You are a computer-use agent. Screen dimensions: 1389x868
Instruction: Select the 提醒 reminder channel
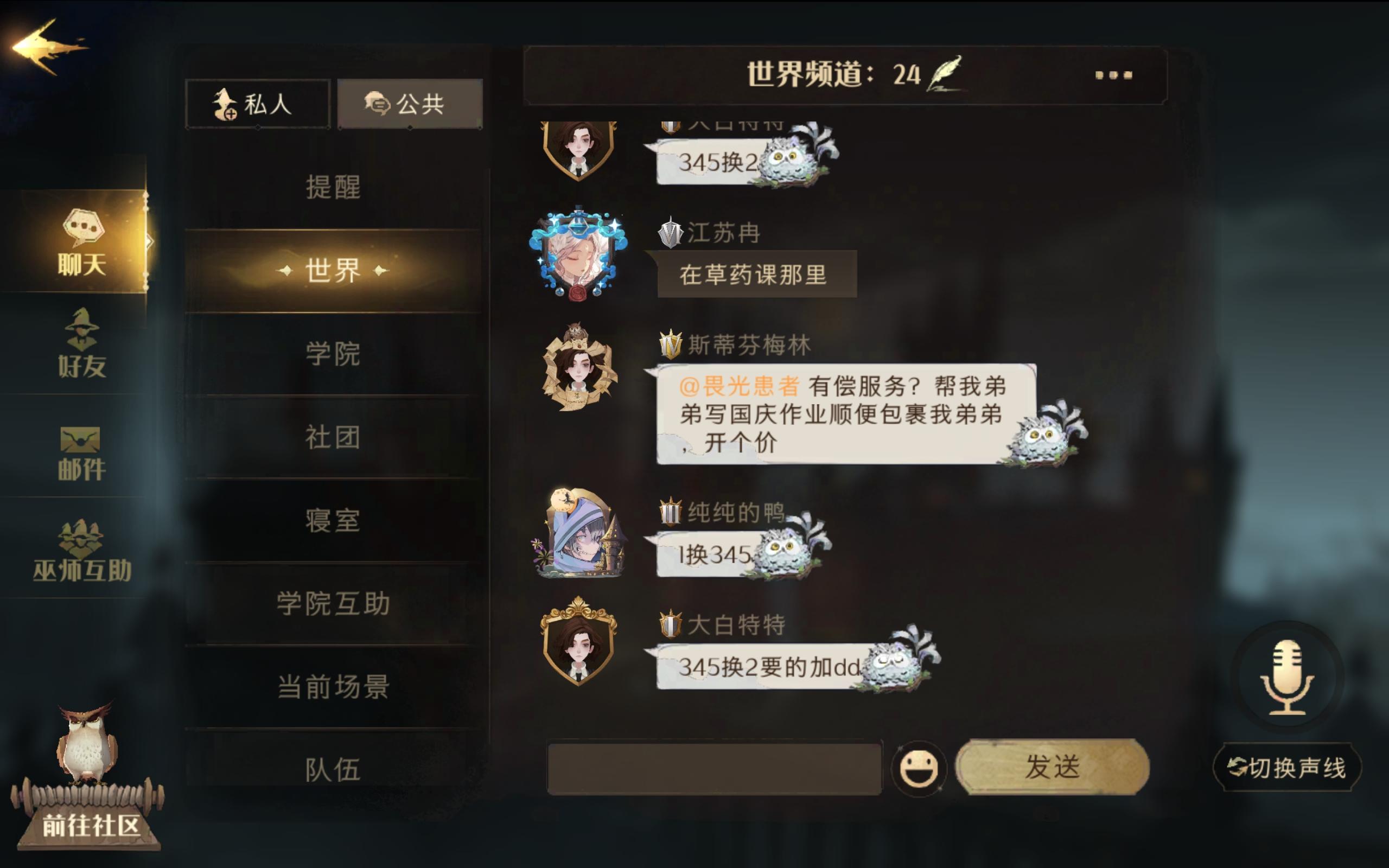(x=333, y=187)
